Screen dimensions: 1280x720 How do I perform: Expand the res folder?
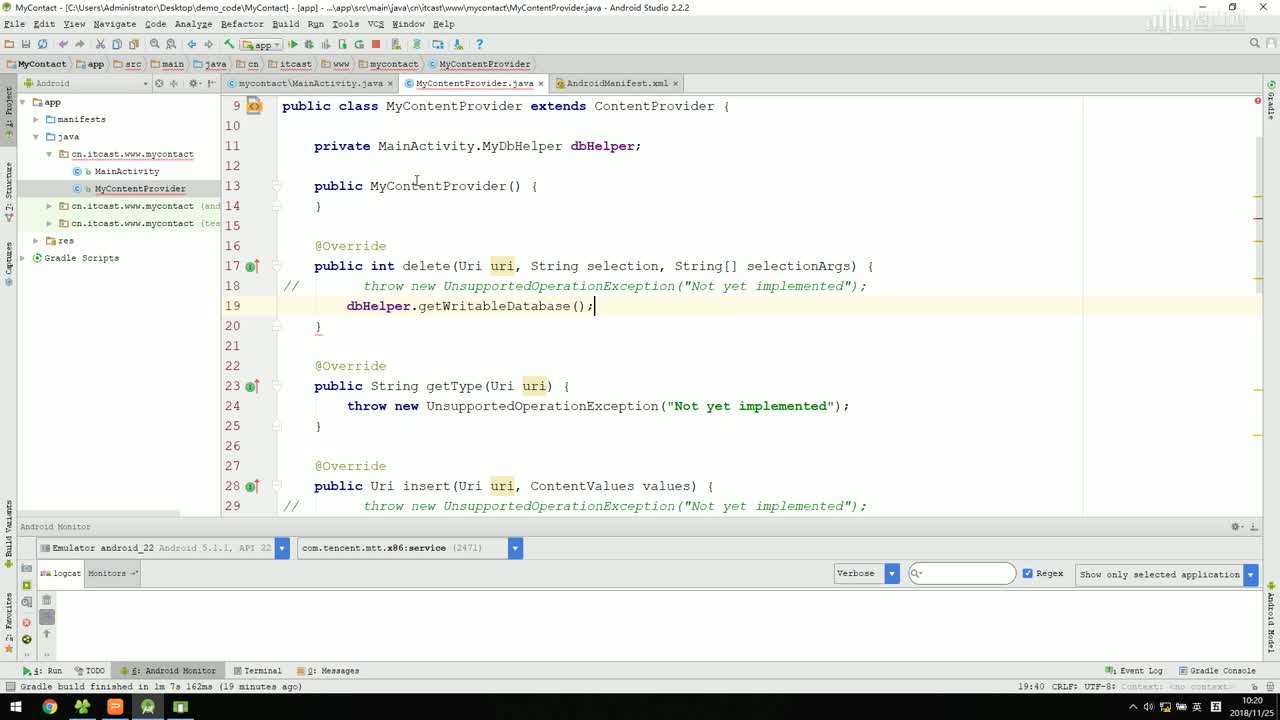(36, 240)
